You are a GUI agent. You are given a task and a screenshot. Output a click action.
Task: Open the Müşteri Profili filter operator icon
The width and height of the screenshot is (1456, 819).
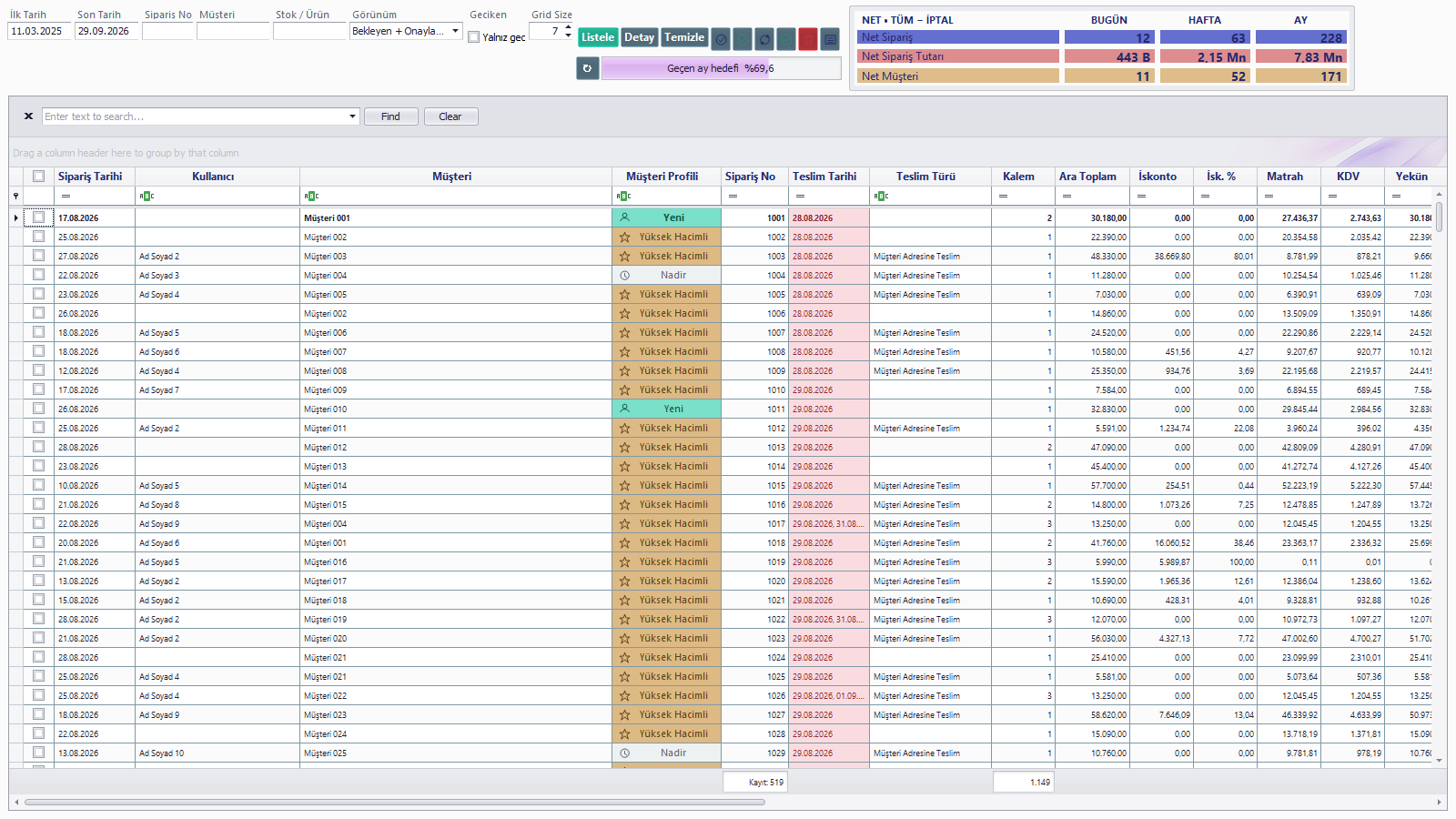[623, 196]
